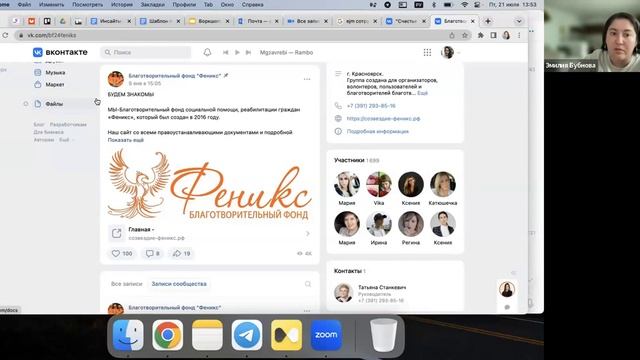Skip to previous track in VK player

click(x=225, y=52)
